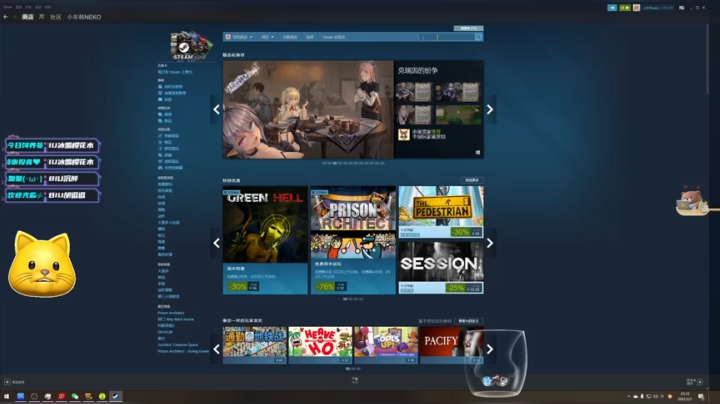Open 由鉴赏家推荐 in the sidebar
This screenshot has width=720, height=404.
175,93
